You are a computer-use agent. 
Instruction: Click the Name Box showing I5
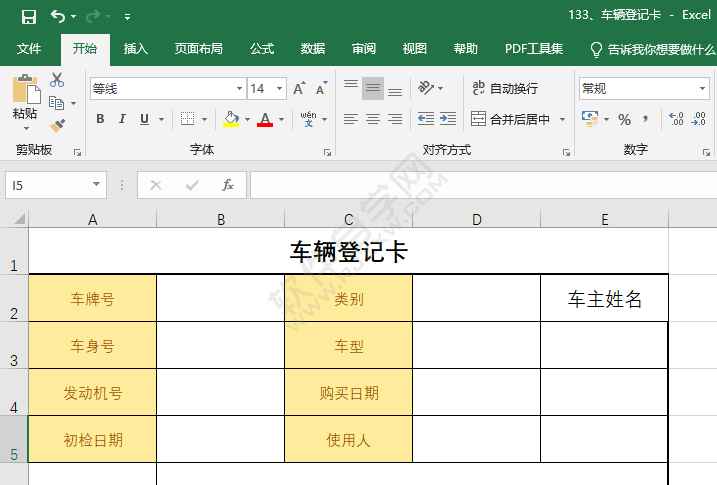coord(56,185)
